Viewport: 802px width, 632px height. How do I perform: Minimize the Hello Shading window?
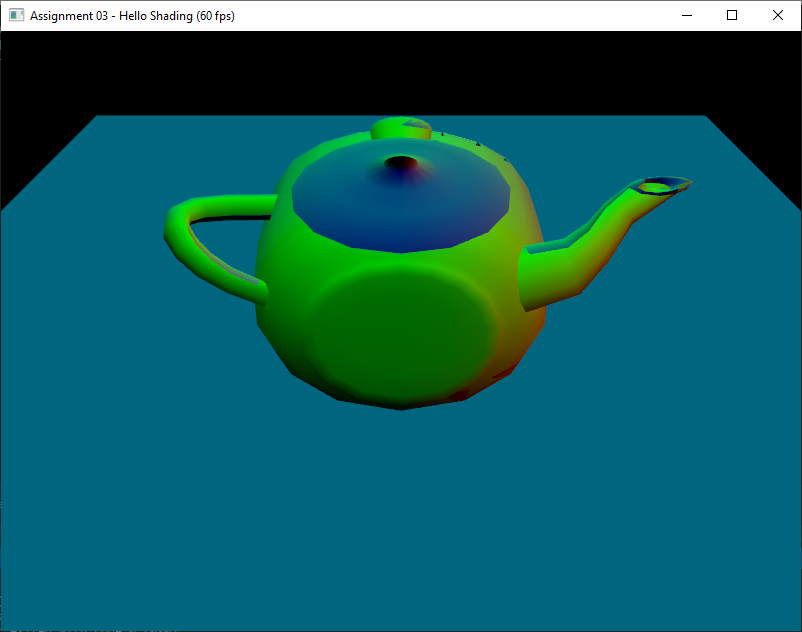[687, 15]
